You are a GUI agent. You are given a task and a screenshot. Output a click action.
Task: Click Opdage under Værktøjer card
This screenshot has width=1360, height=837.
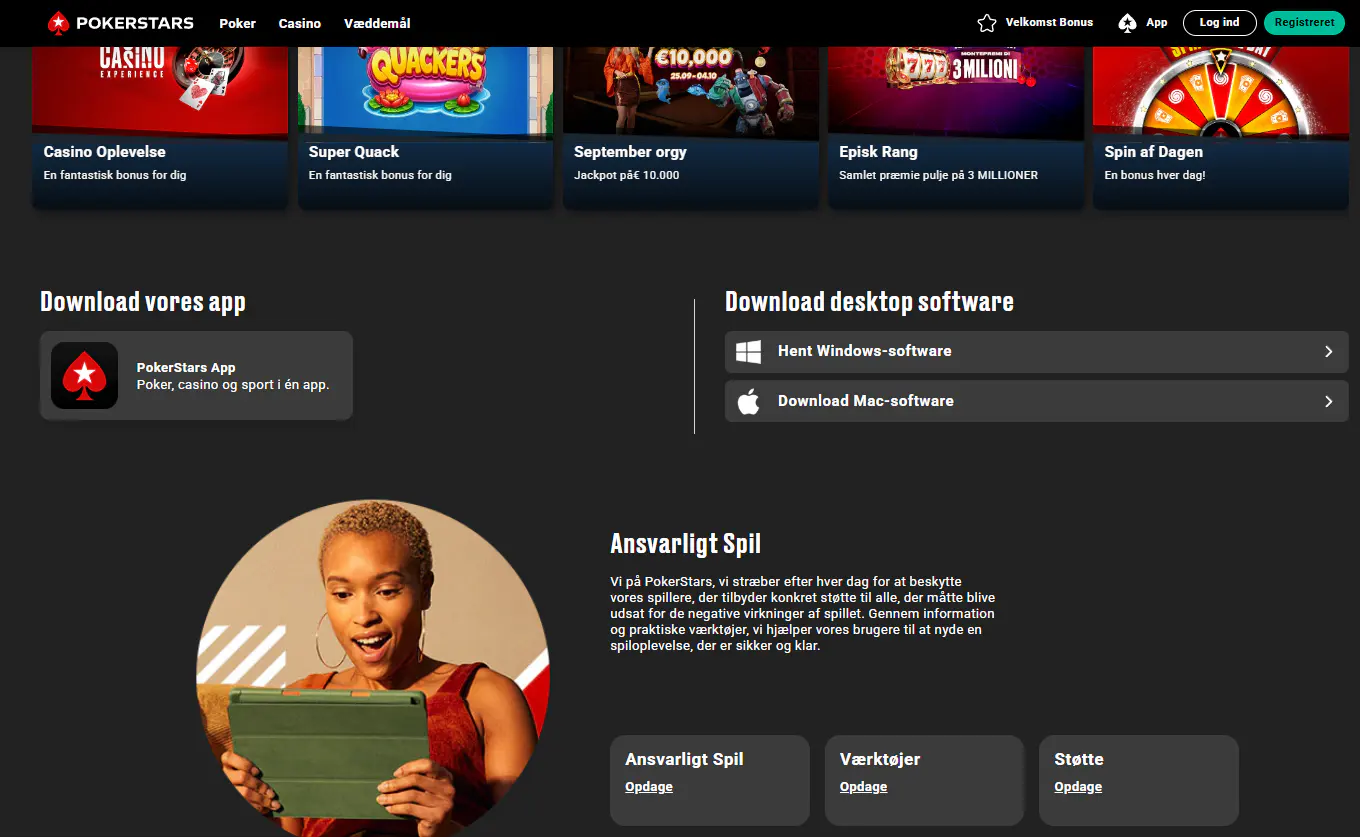coord(864,787)
